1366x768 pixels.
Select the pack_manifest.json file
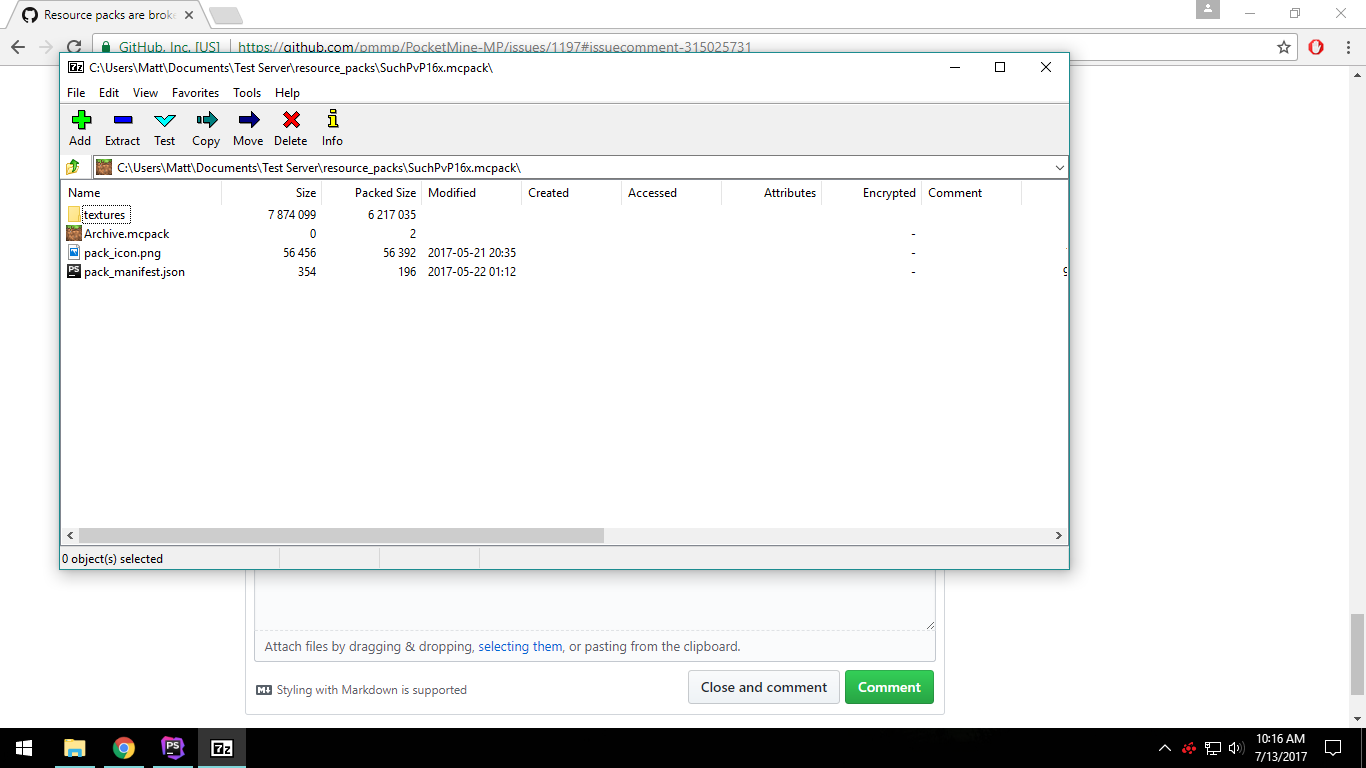pyautogui.click(x=133, y=271)
